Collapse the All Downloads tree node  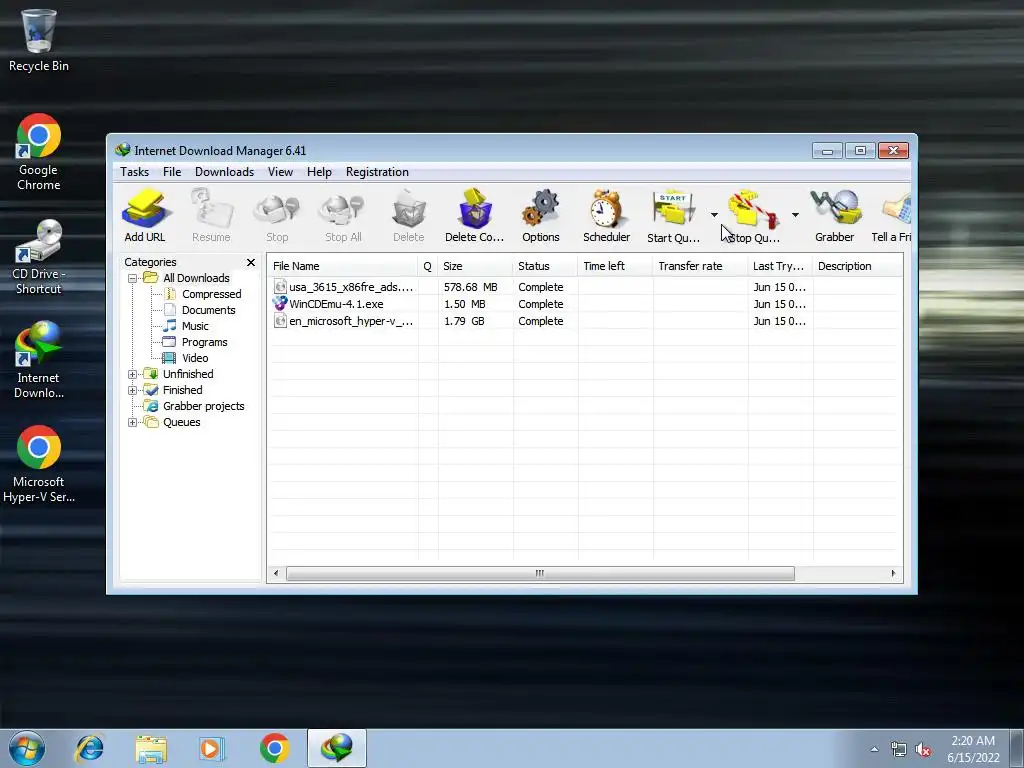coord(133,278)
